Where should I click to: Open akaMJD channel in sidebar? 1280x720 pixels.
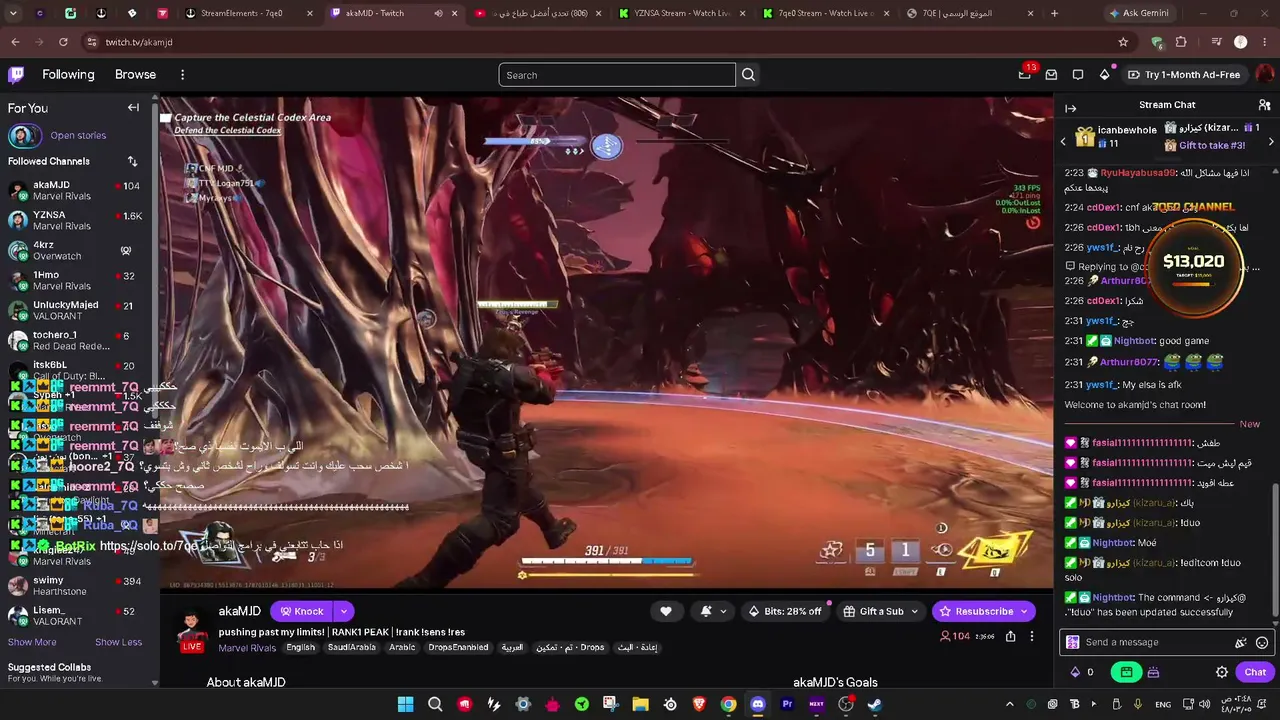click(74, 191)
